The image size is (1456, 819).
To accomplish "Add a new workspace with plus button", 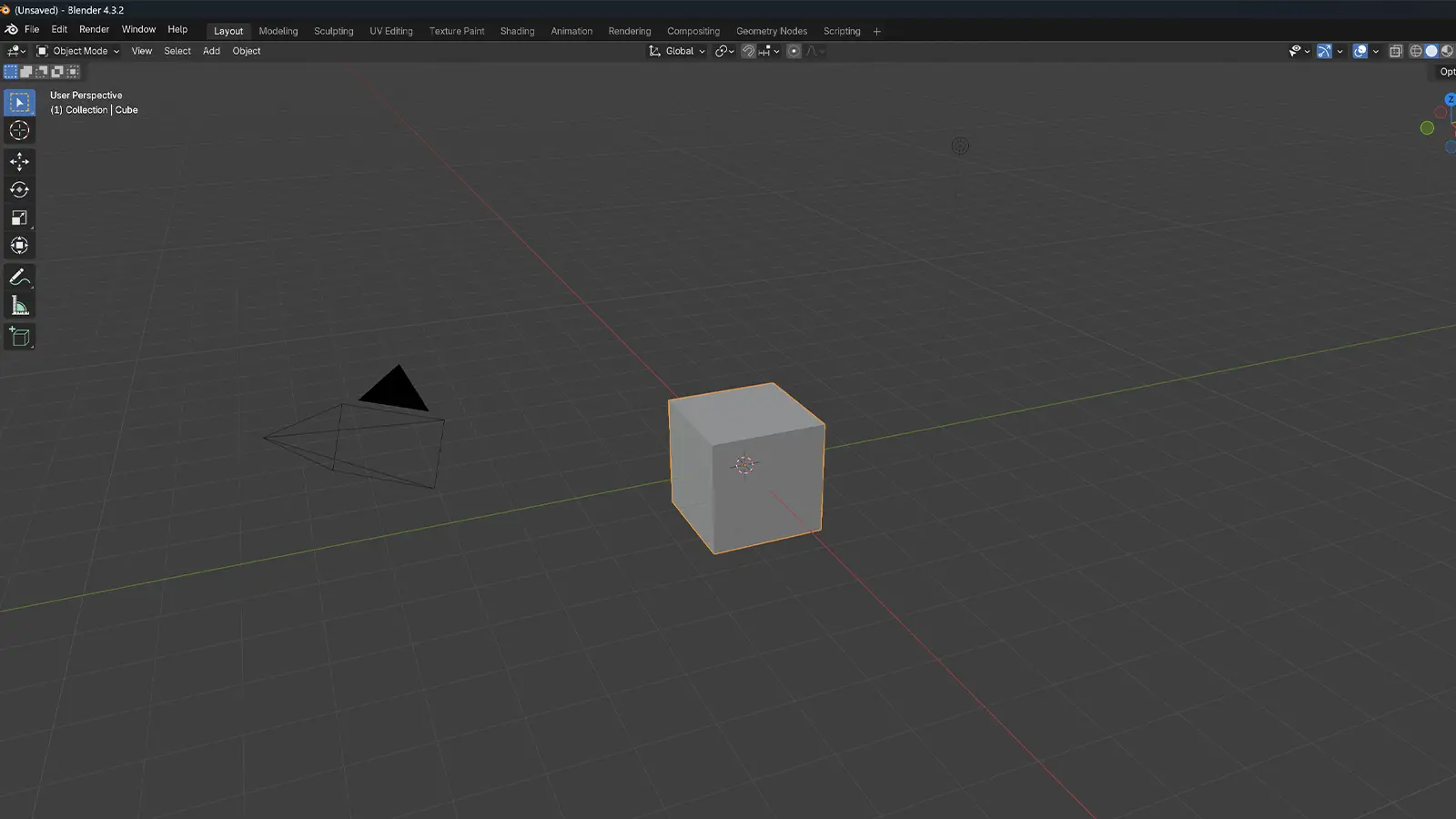I will tap(877, 32).
